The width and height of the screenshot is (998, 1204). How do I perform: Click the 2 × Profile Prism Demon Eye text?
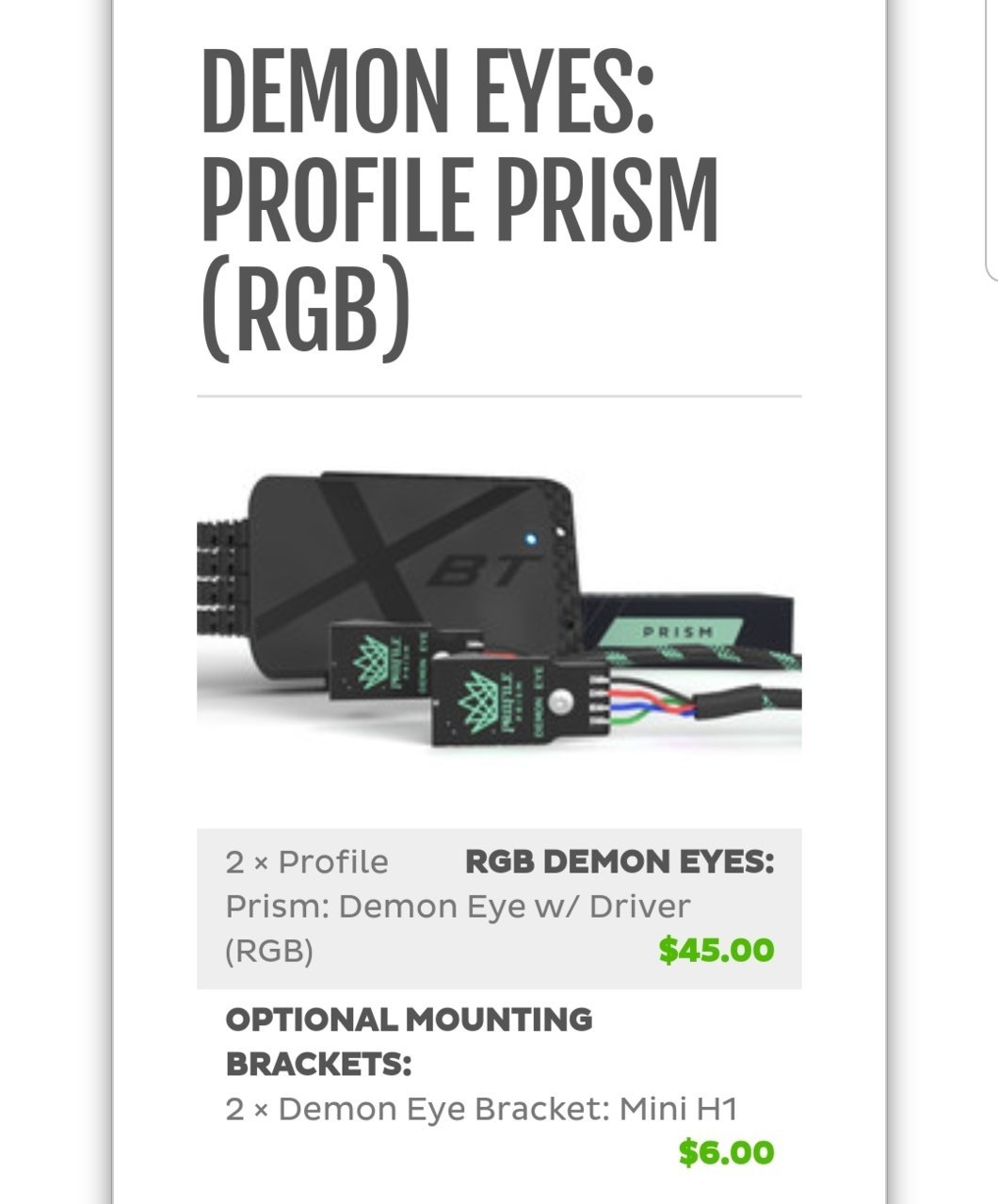click(x=458, y=906)
